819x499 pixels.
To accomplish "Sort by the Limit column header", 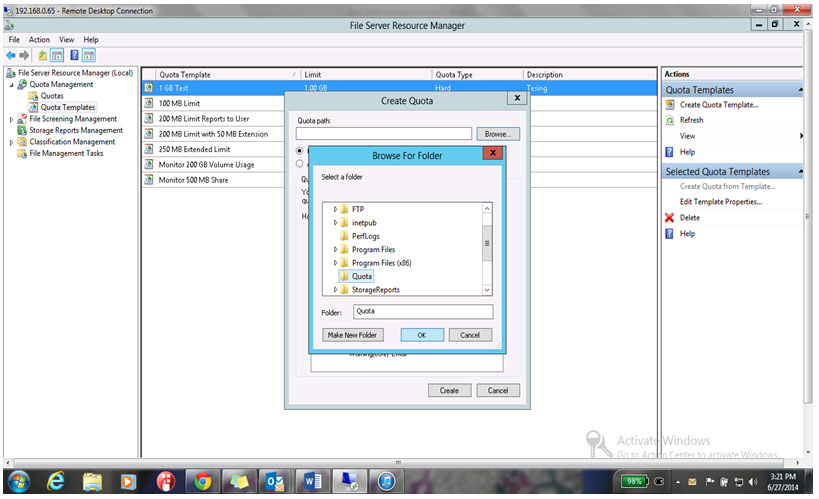I will (x=367, y=75).
